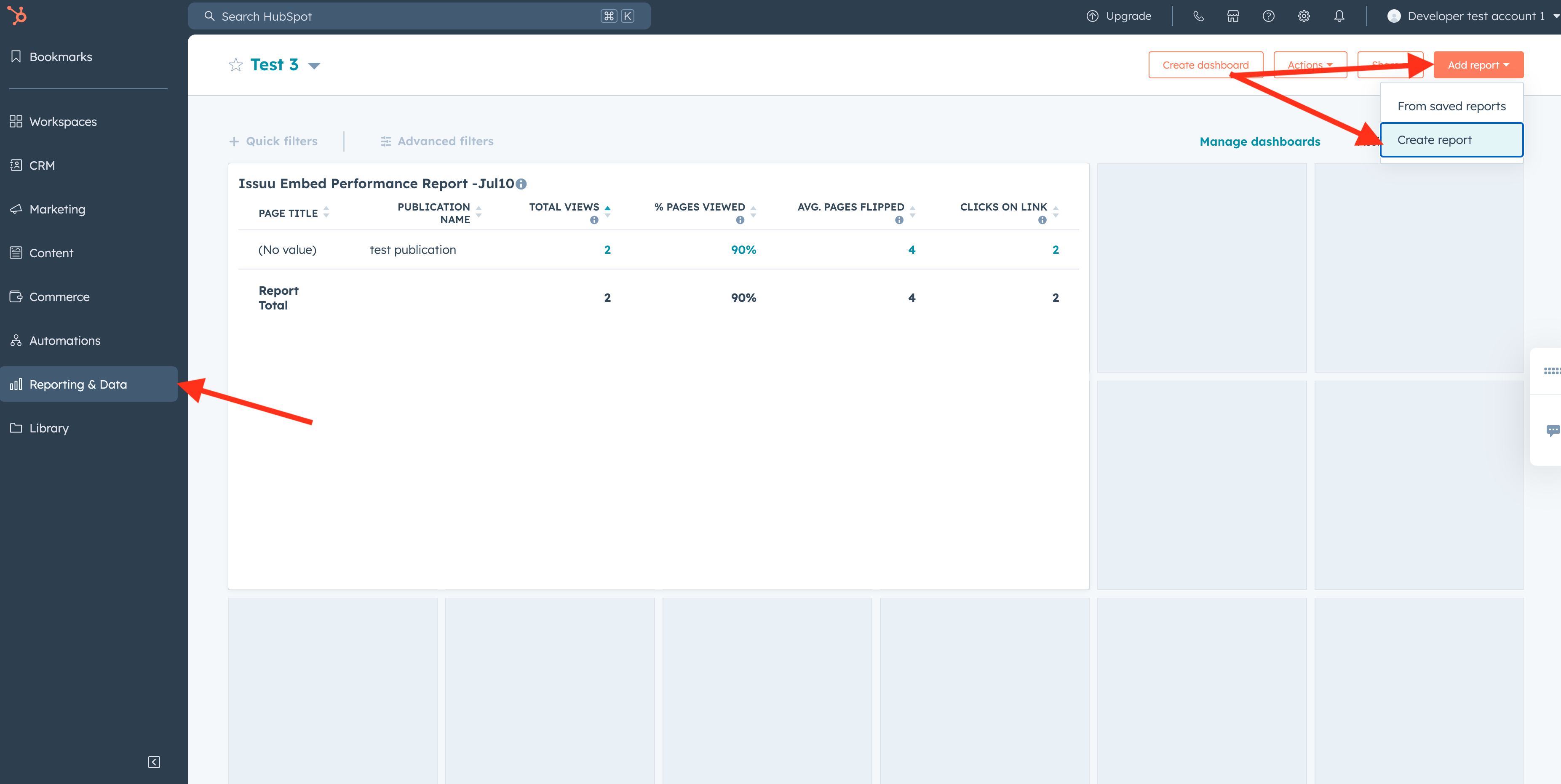Click the 90% value in test publication row
The width and height of the screenshot is (1561, 784).
[743, 250]
